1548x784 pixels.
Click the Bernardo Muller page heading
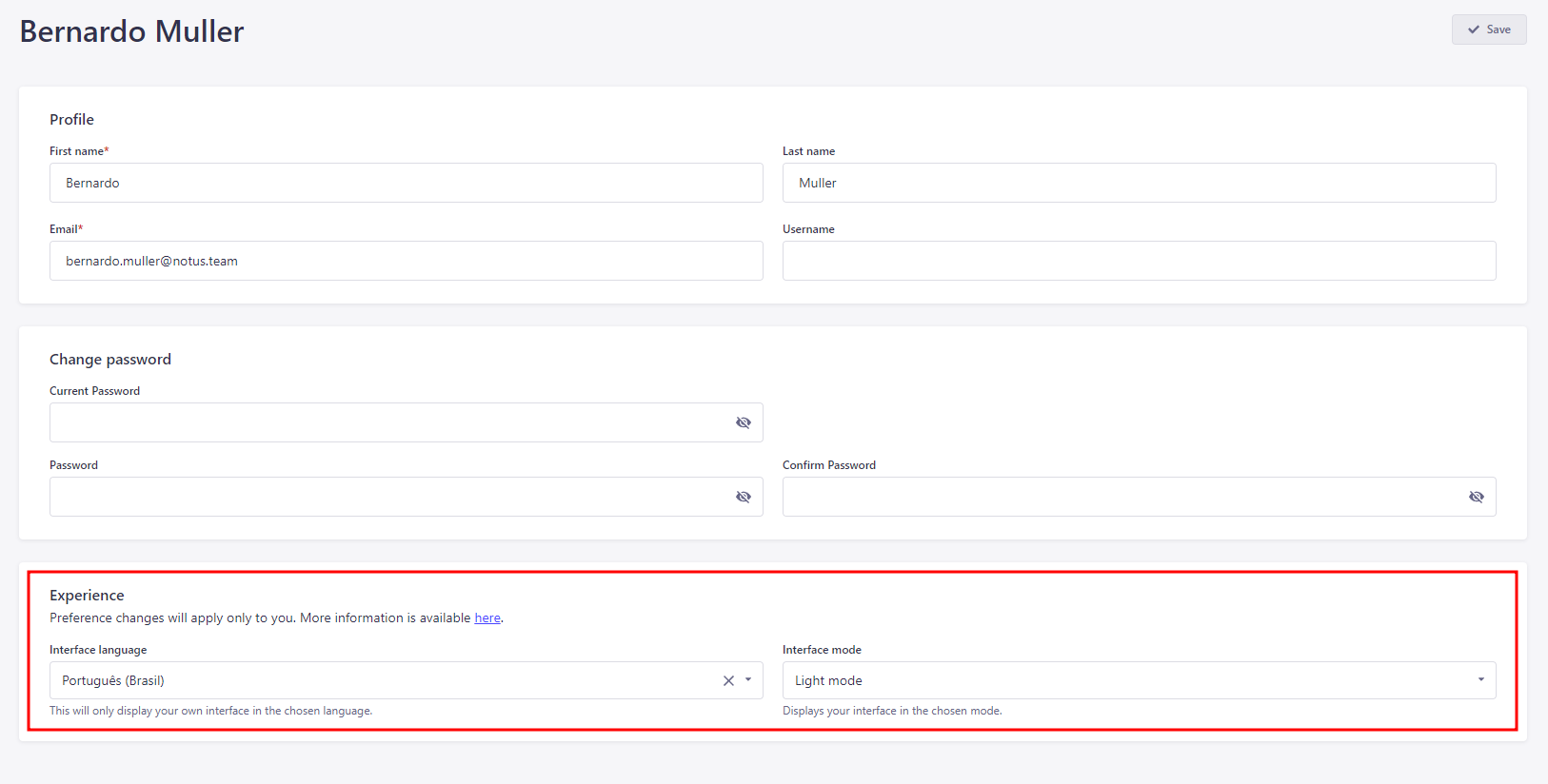(132, 31)
